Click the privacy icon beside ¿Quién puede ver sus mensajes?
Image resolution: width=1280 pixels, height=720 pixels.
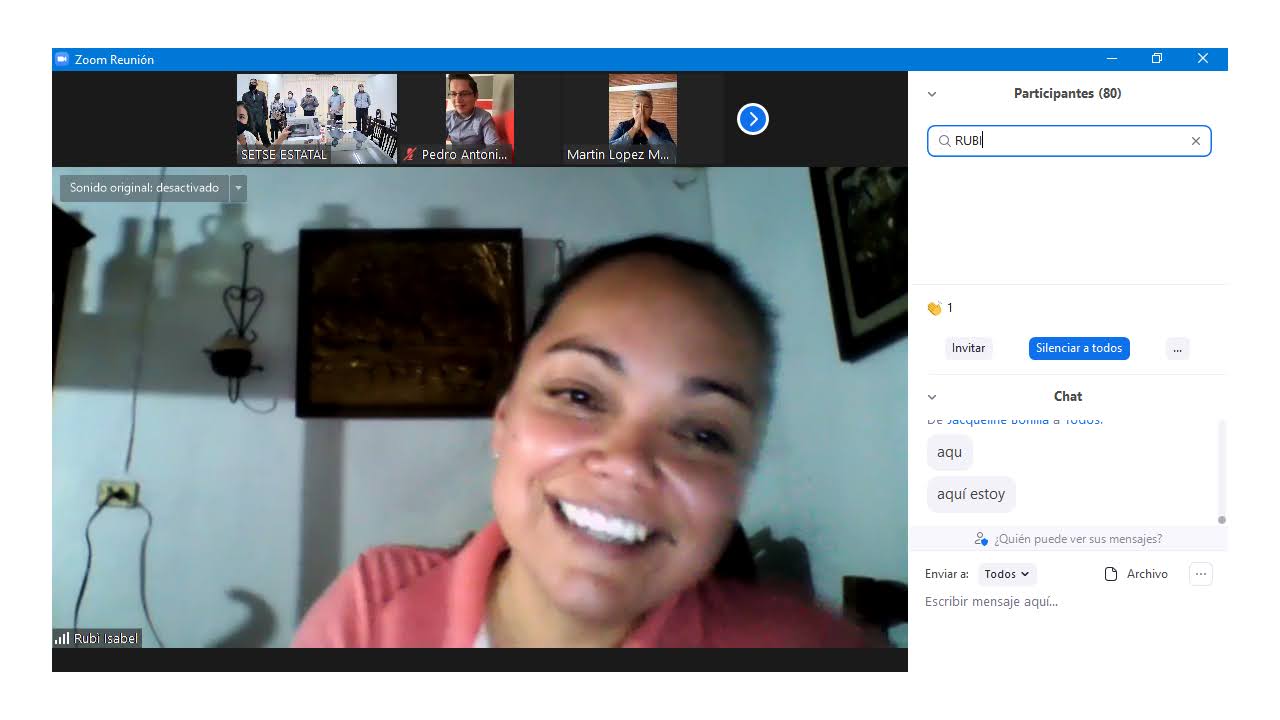[981, 539]
